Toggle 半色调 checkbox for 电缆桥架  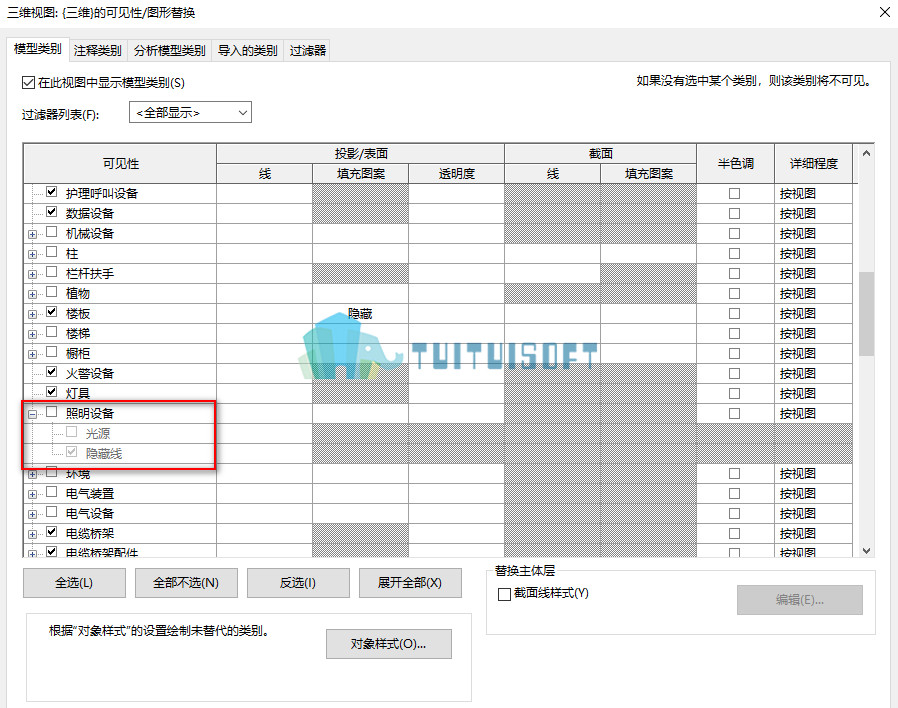click(734, 533)
